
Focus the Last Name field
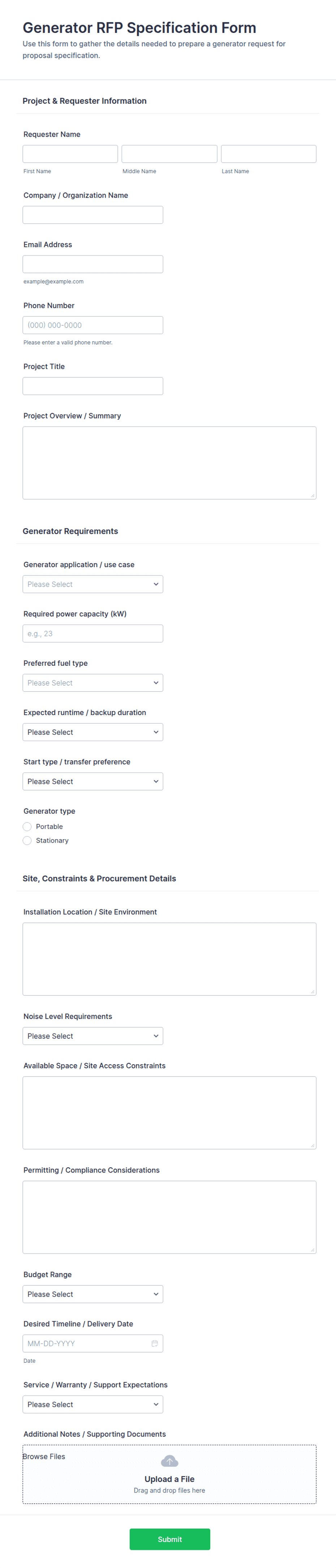click(x=268, y=154)
